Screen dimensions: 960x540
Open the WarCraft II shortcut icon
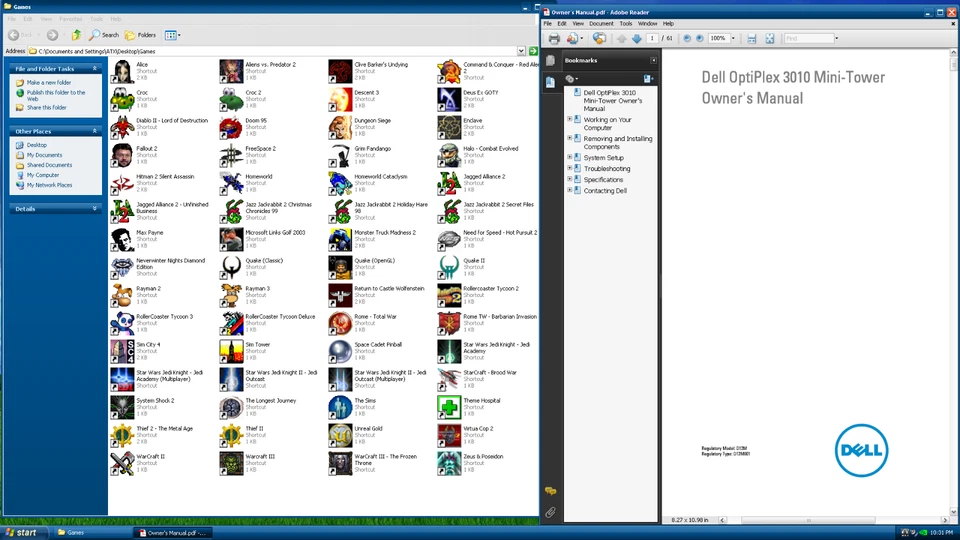(122, 463)
